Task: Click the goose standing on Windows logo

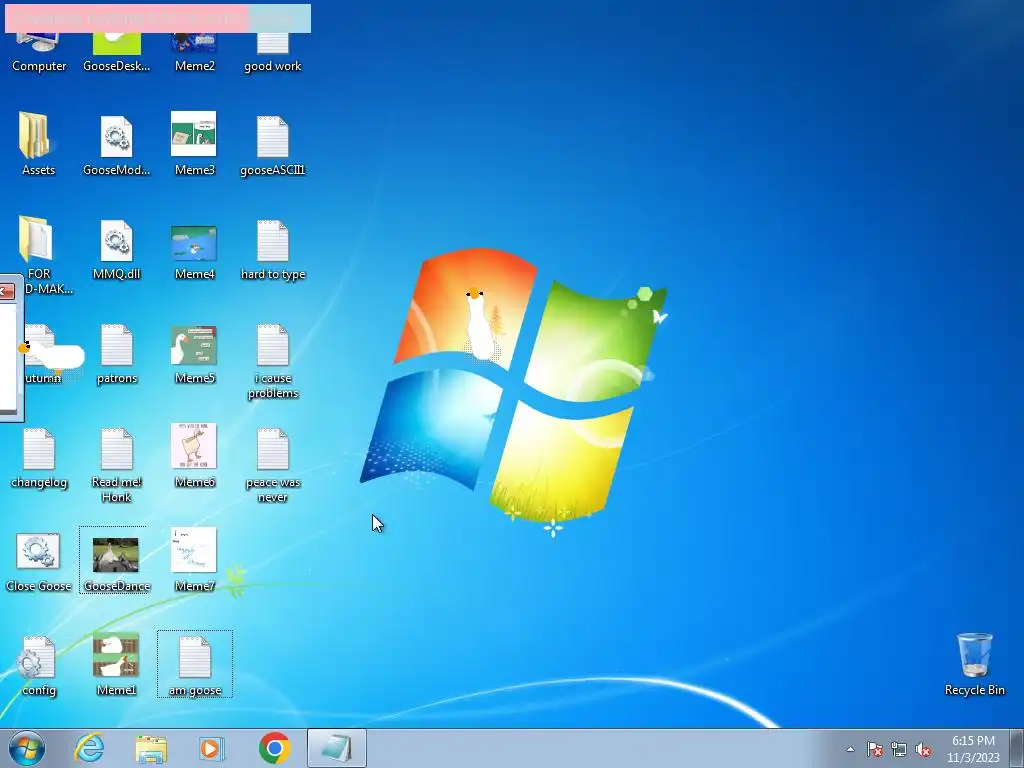Action: tap(480, 324)
